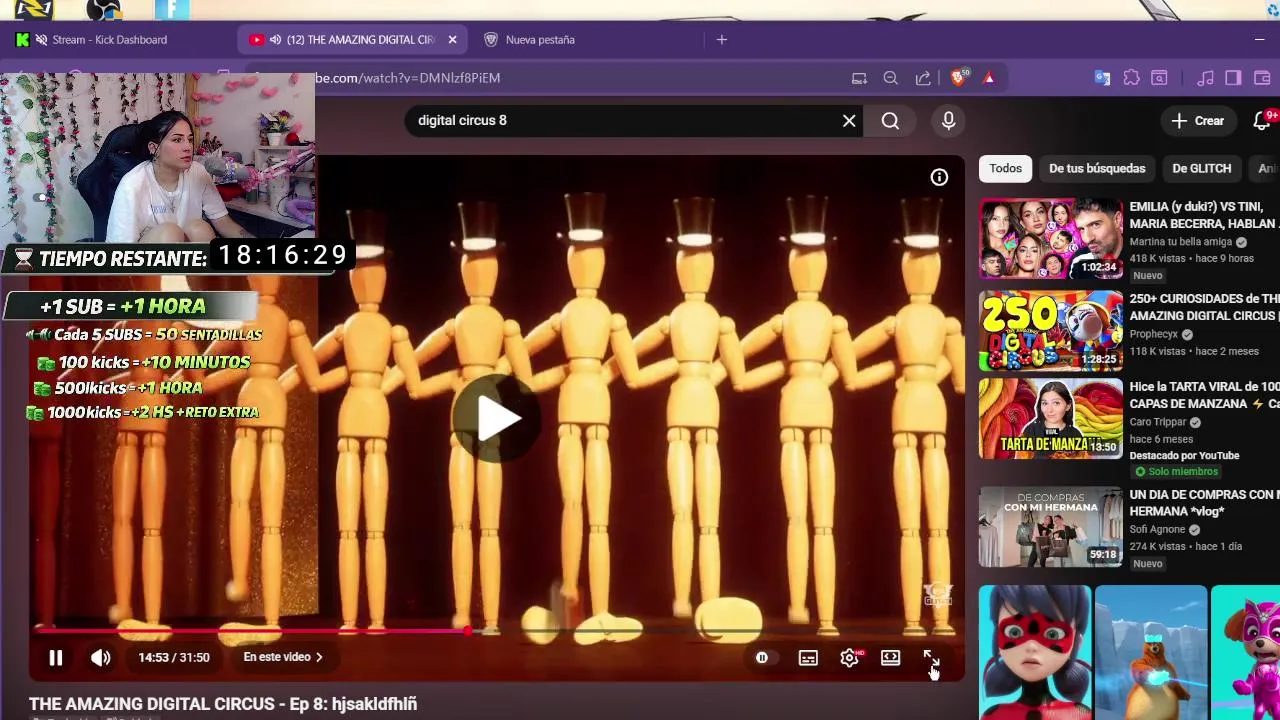The width and height of the screenshot is (1280, 720).
Task: Switch to the Stream - Kick Dashboard tab
Action: (x=109, y=40)
